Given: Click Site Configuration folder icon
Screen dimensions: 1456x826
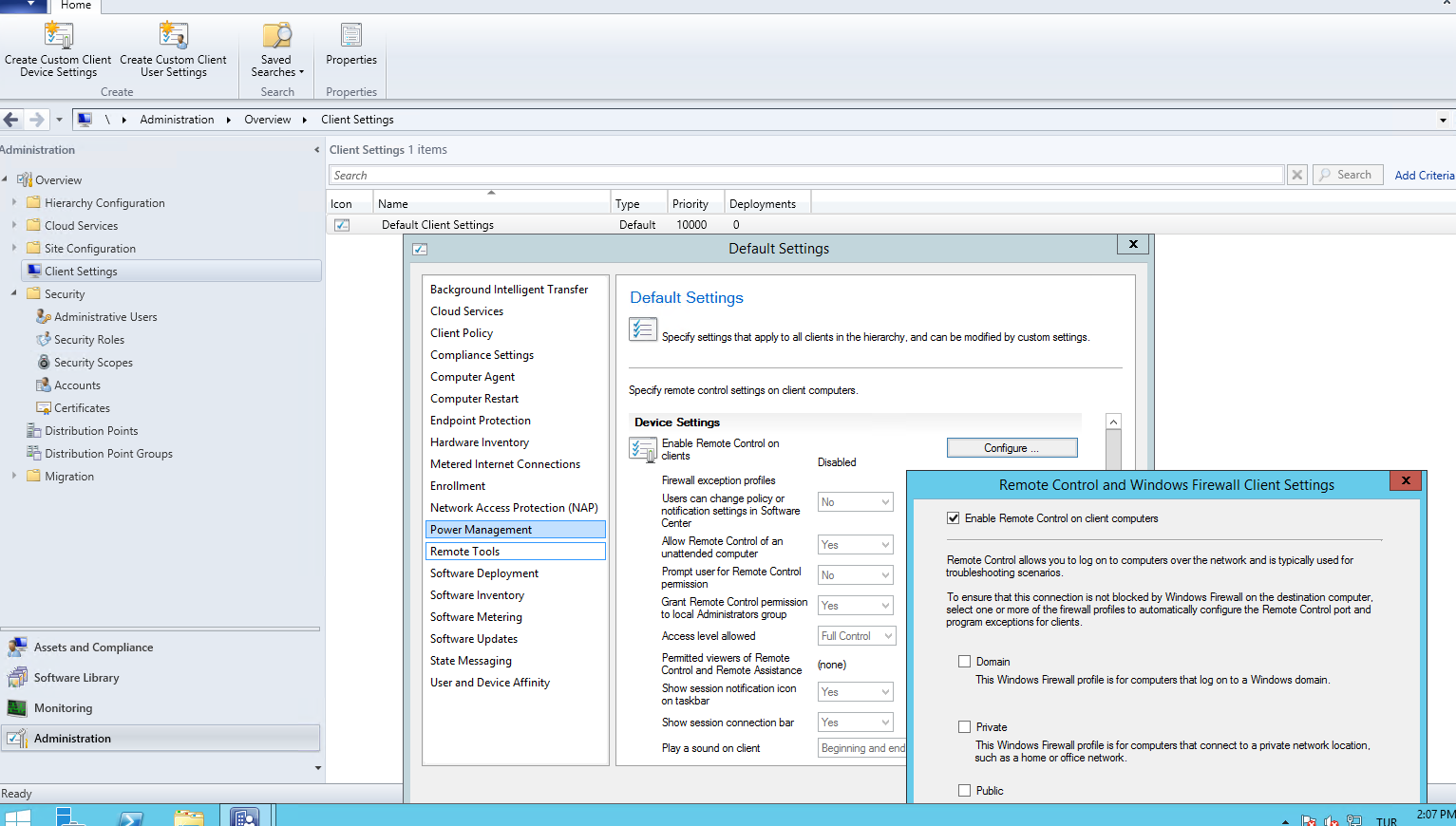Looking at the screenshot, I should [x=34, y=248].
